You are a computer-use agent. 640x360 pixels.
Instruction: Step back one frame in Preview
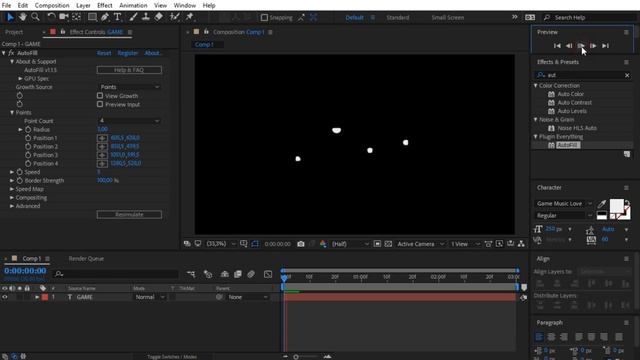569,46
